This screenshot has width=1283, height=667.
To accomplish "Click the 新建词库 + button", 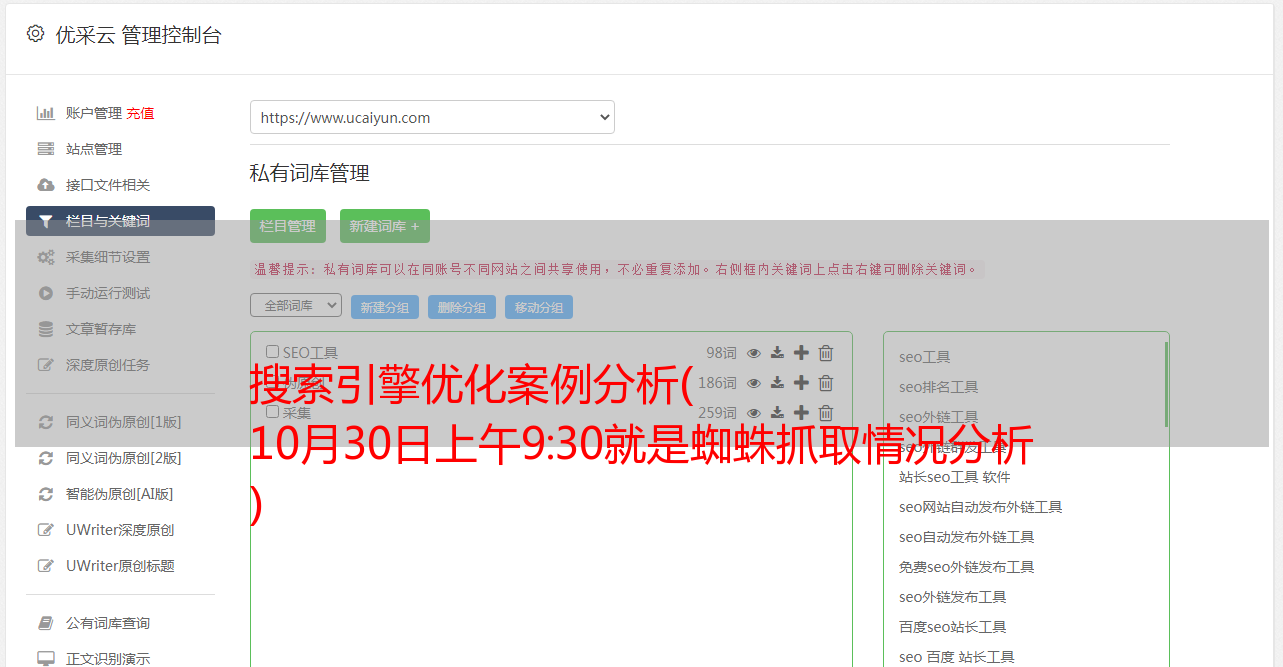I will click(385, 226).
